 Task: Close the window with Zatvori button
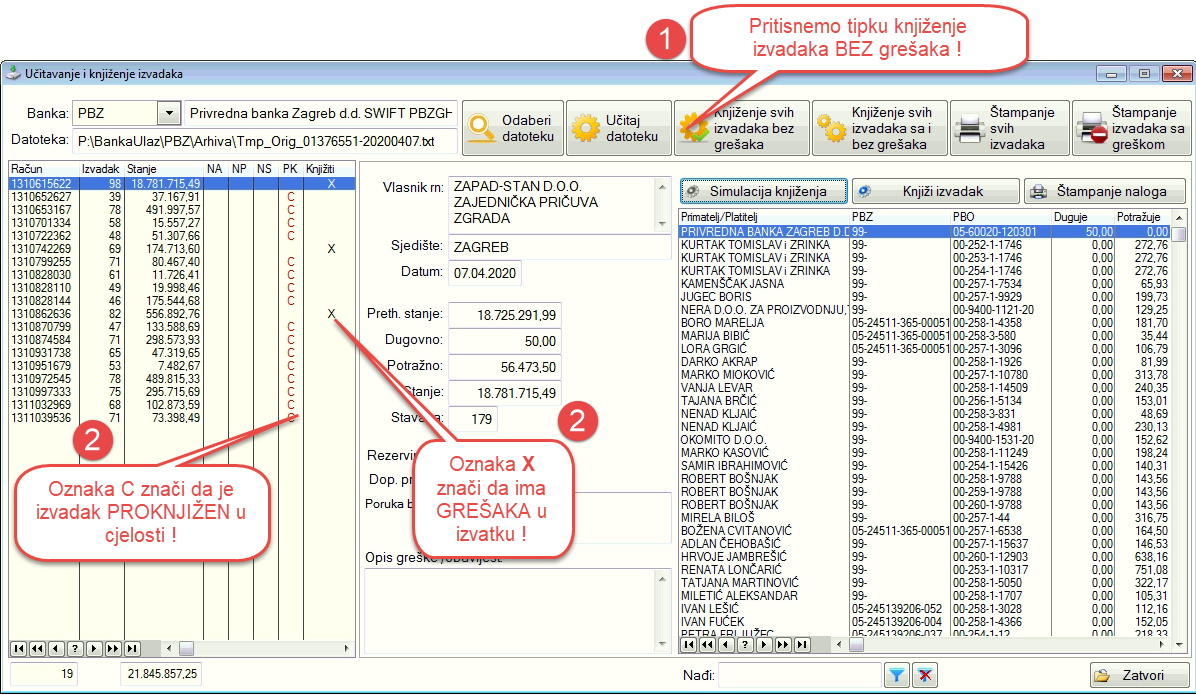coord(1139,675)
